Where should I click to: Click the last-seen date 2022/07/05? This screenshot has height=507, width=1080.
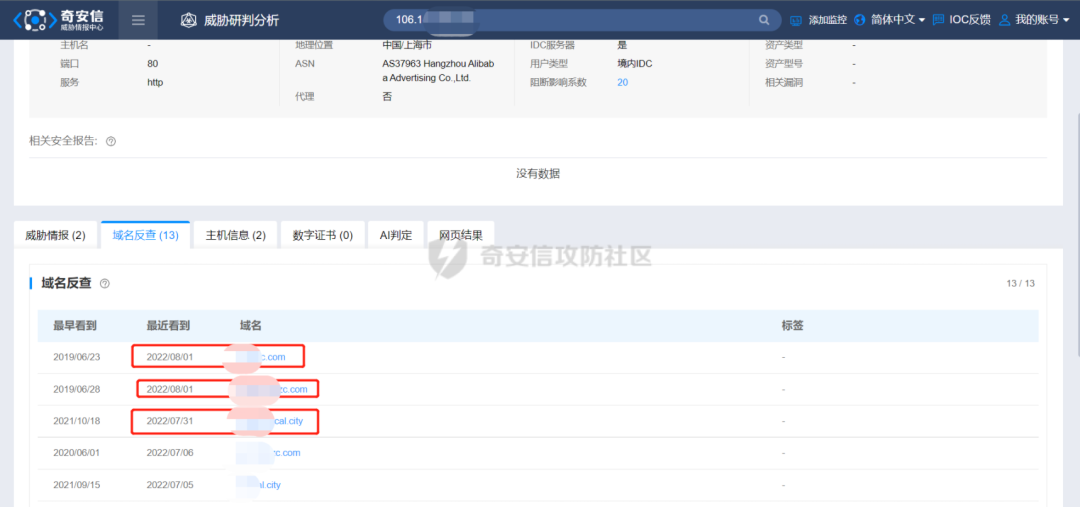tap(170, 485)
